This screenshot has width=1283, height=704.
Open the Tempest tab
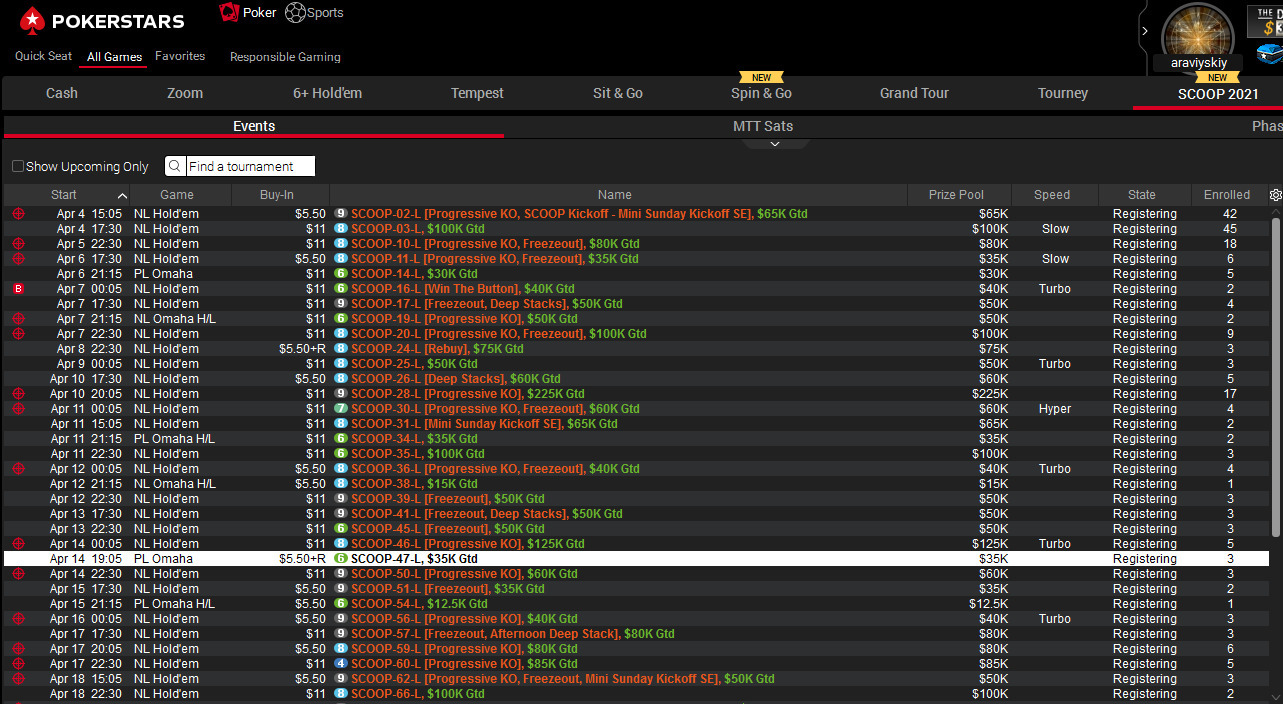pos(477,93)
